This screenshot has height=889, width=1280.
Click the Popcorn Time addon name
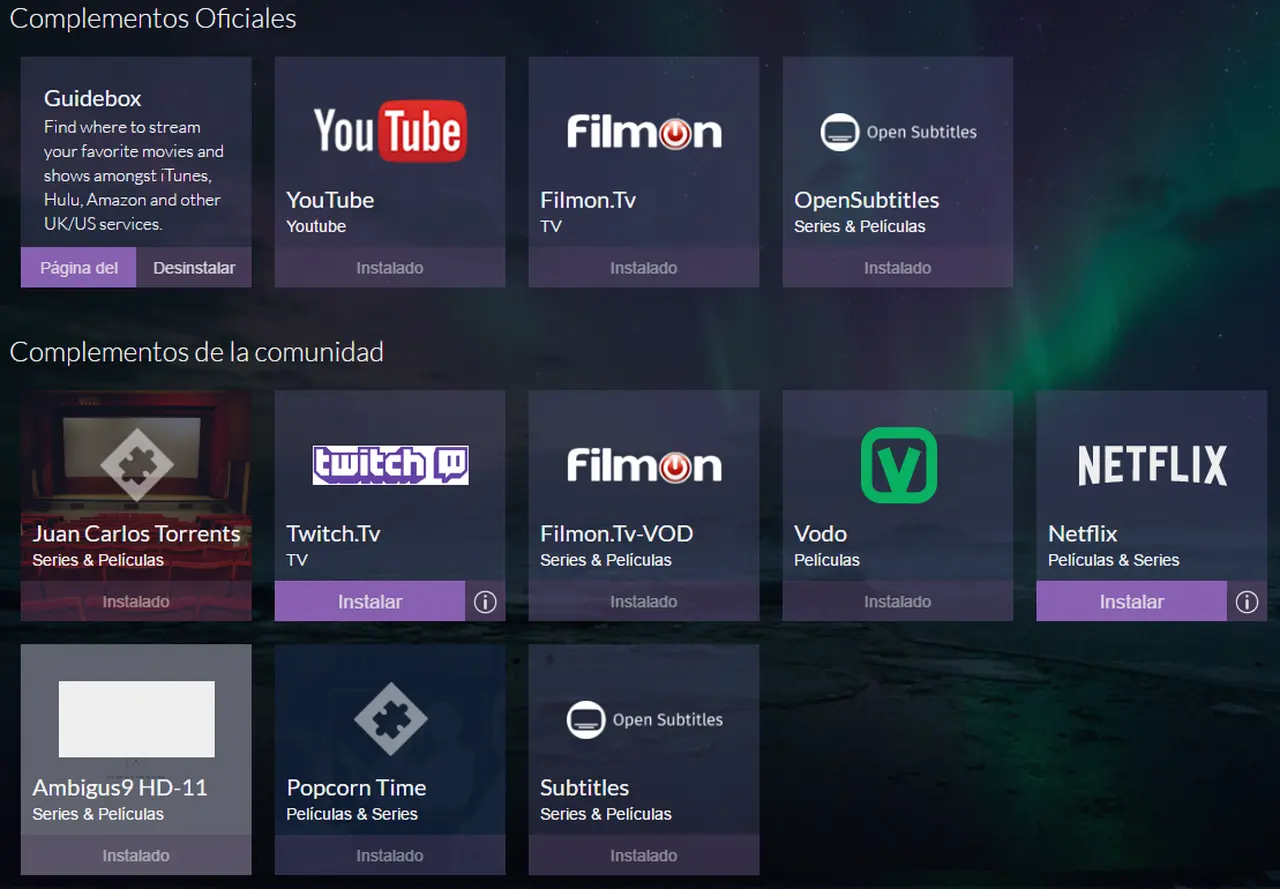356,788
